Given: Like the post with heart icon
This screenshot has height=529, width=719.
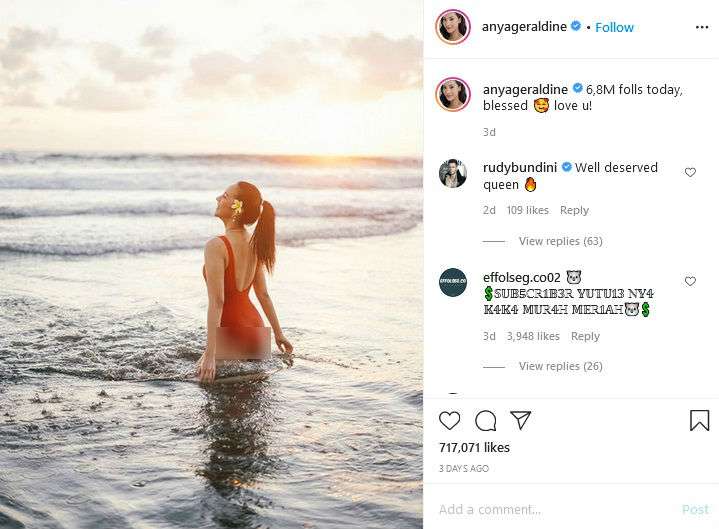Looking at the screenshot, I should tap(450, 420).
